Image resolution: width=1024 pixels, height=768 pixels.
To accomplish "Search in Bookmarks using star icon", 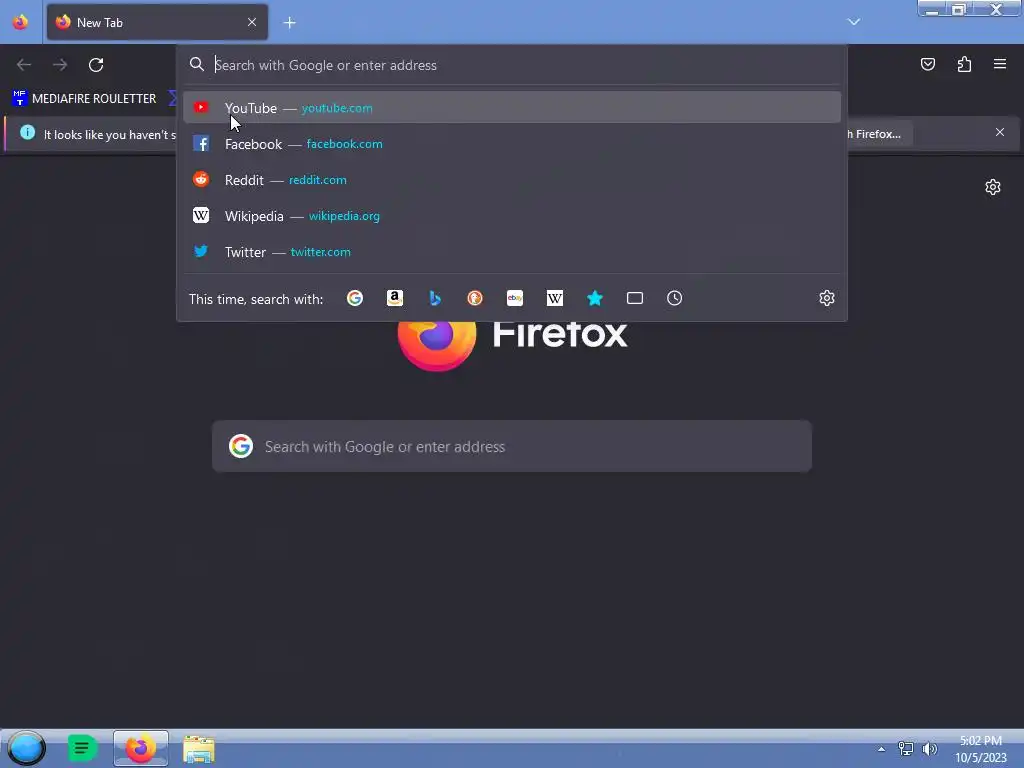I will pyautogui.click(x=594, y=298).
